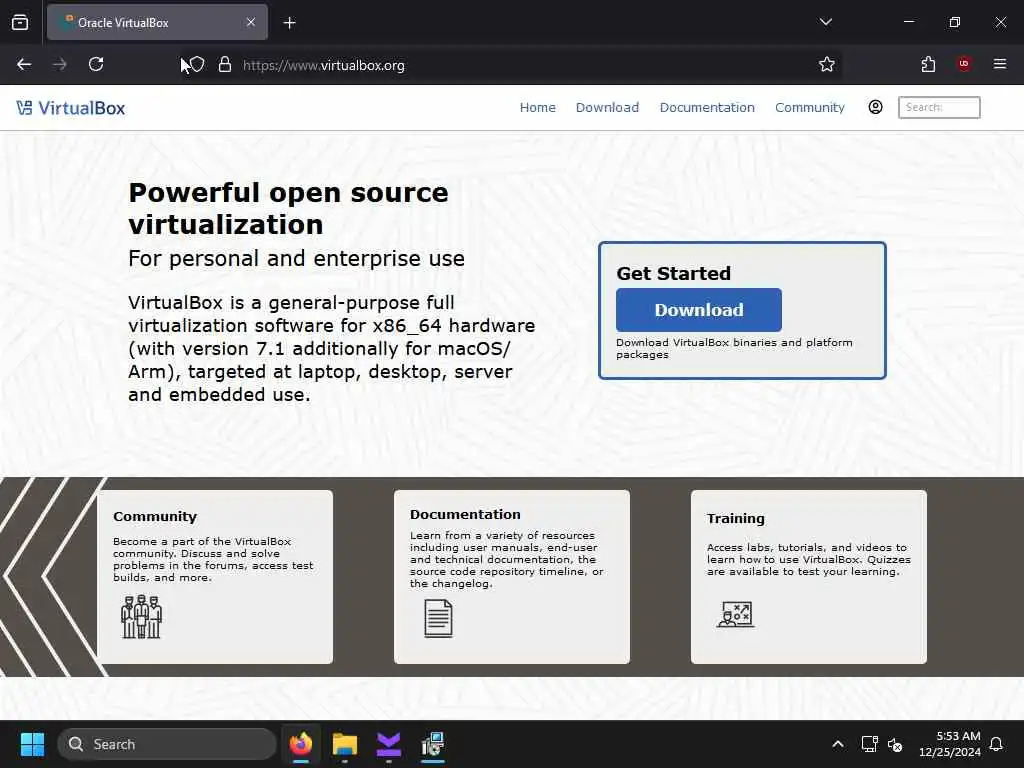Bookmark this page with the star icon

(x=827, y=64)
